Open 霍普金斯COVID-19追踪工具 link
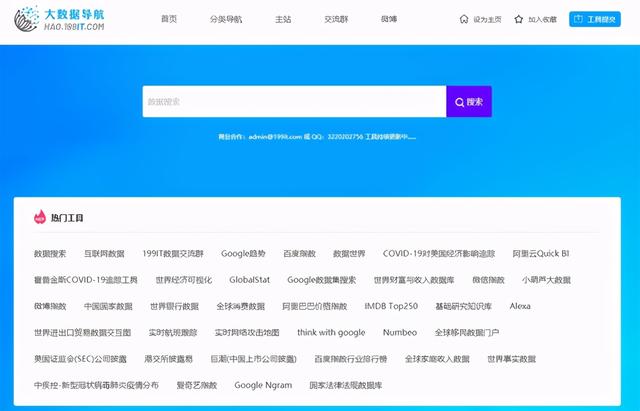This screenshot has height=411, width=640. point(85,280)
